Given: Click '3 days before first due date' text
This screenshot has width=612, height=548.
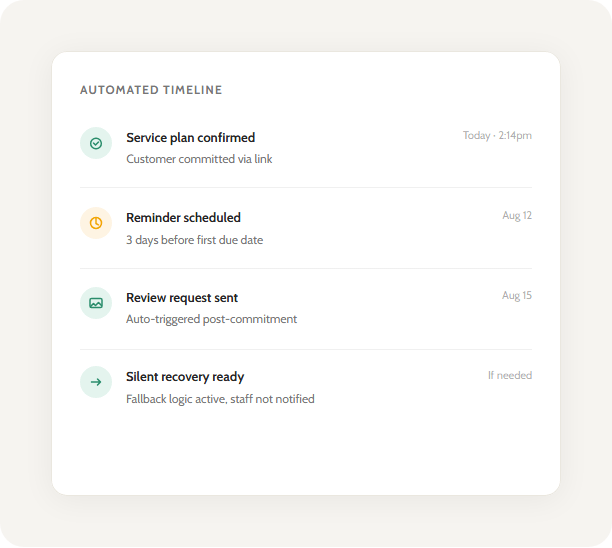Looking at the screenshot, I should click(x=194, y=240).
